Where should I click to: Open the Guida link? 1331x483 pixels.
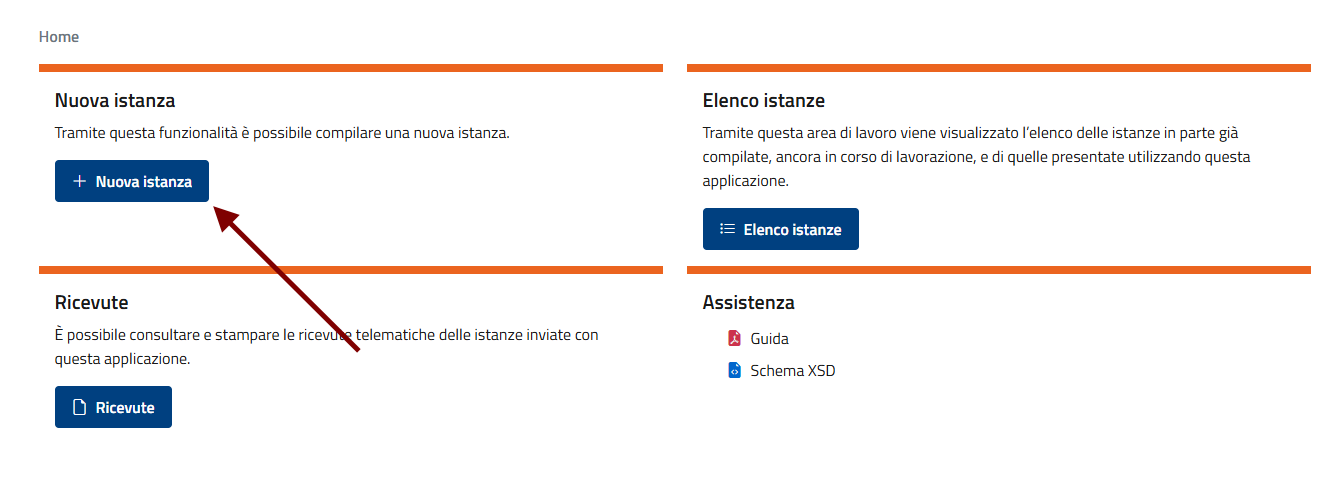769,338
